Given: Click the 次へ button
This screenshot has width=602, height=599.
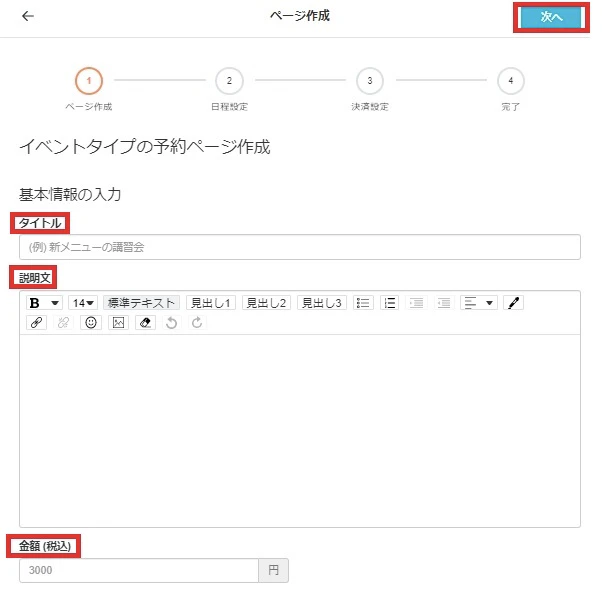Looking at the screenshot, I should coord(551,17).
